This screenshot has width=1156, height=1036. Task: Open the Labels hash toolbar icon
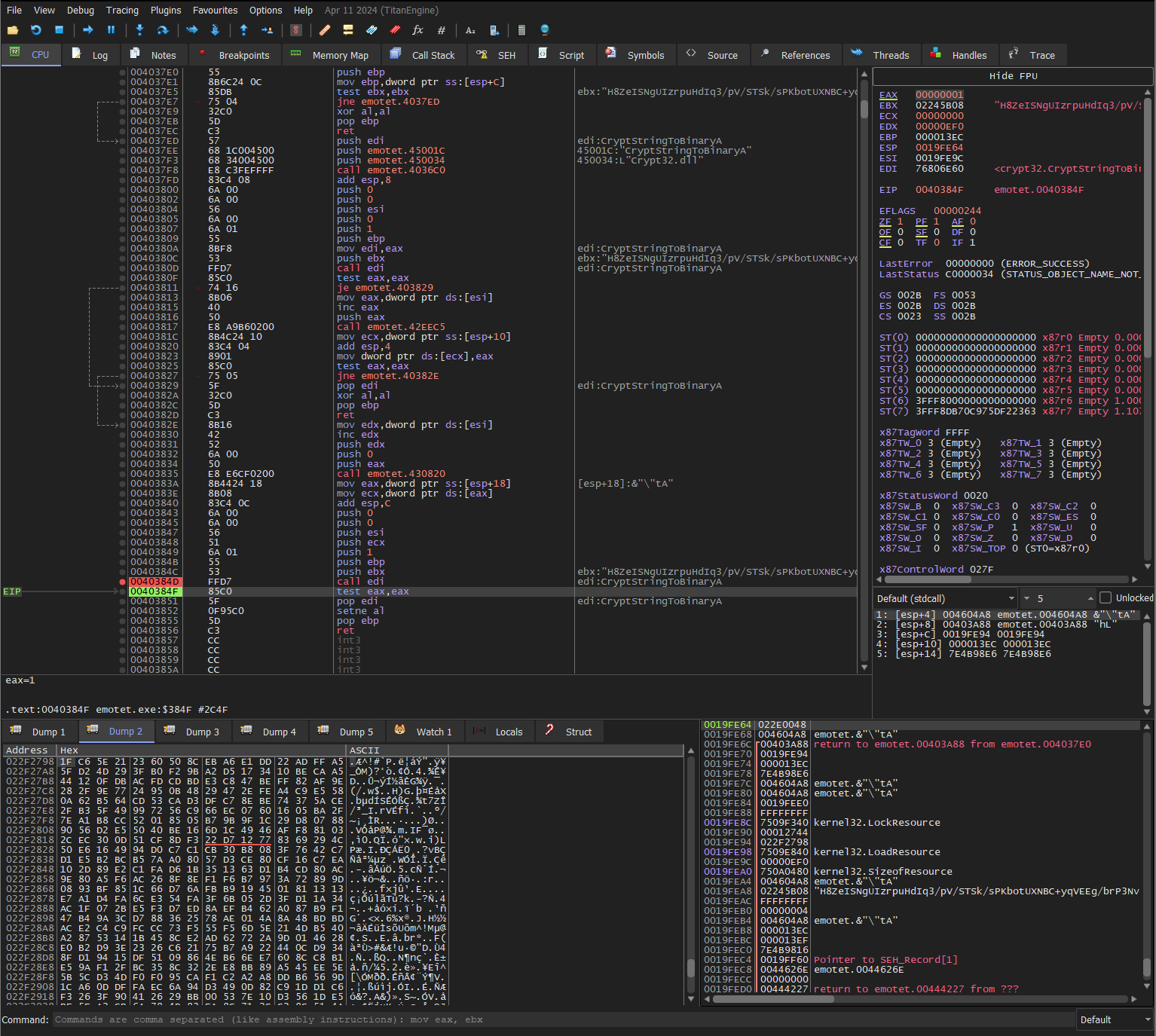[x=442, y=30]
